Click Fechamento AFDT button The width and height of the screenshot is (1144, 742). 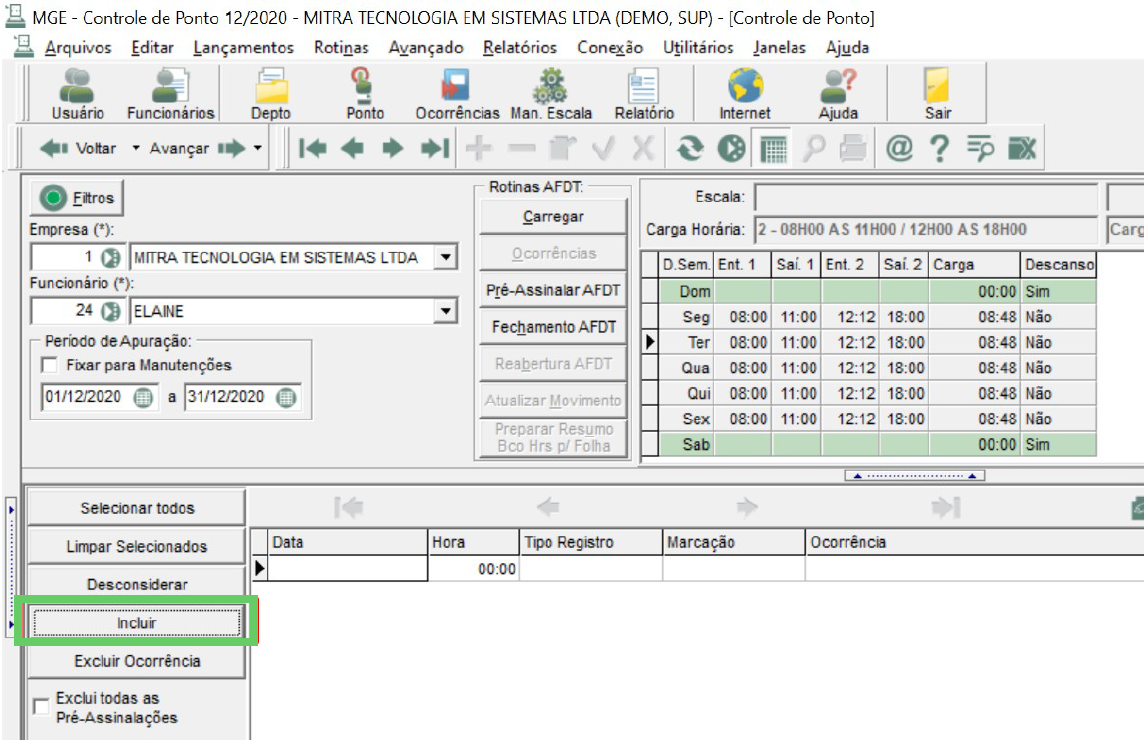pyautogui.click(x=553, y=327)
